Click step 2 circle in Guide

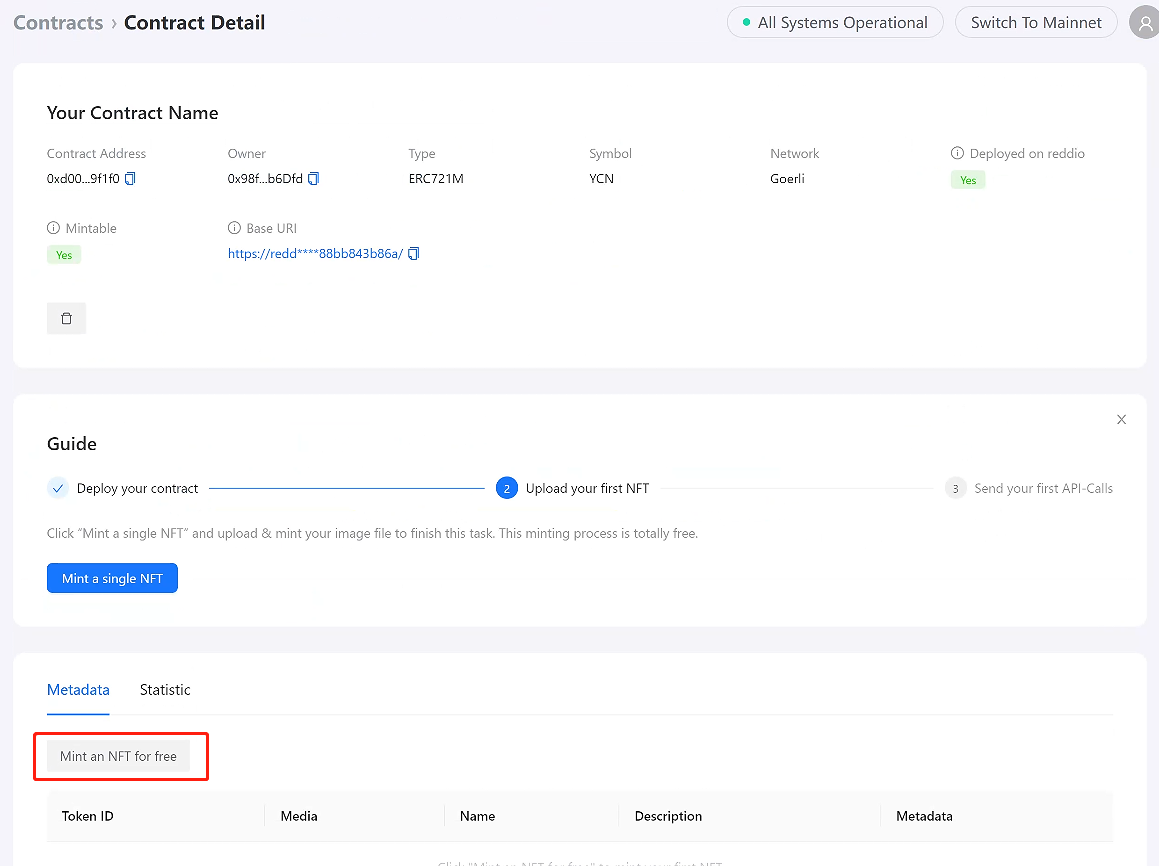[507, 488]
